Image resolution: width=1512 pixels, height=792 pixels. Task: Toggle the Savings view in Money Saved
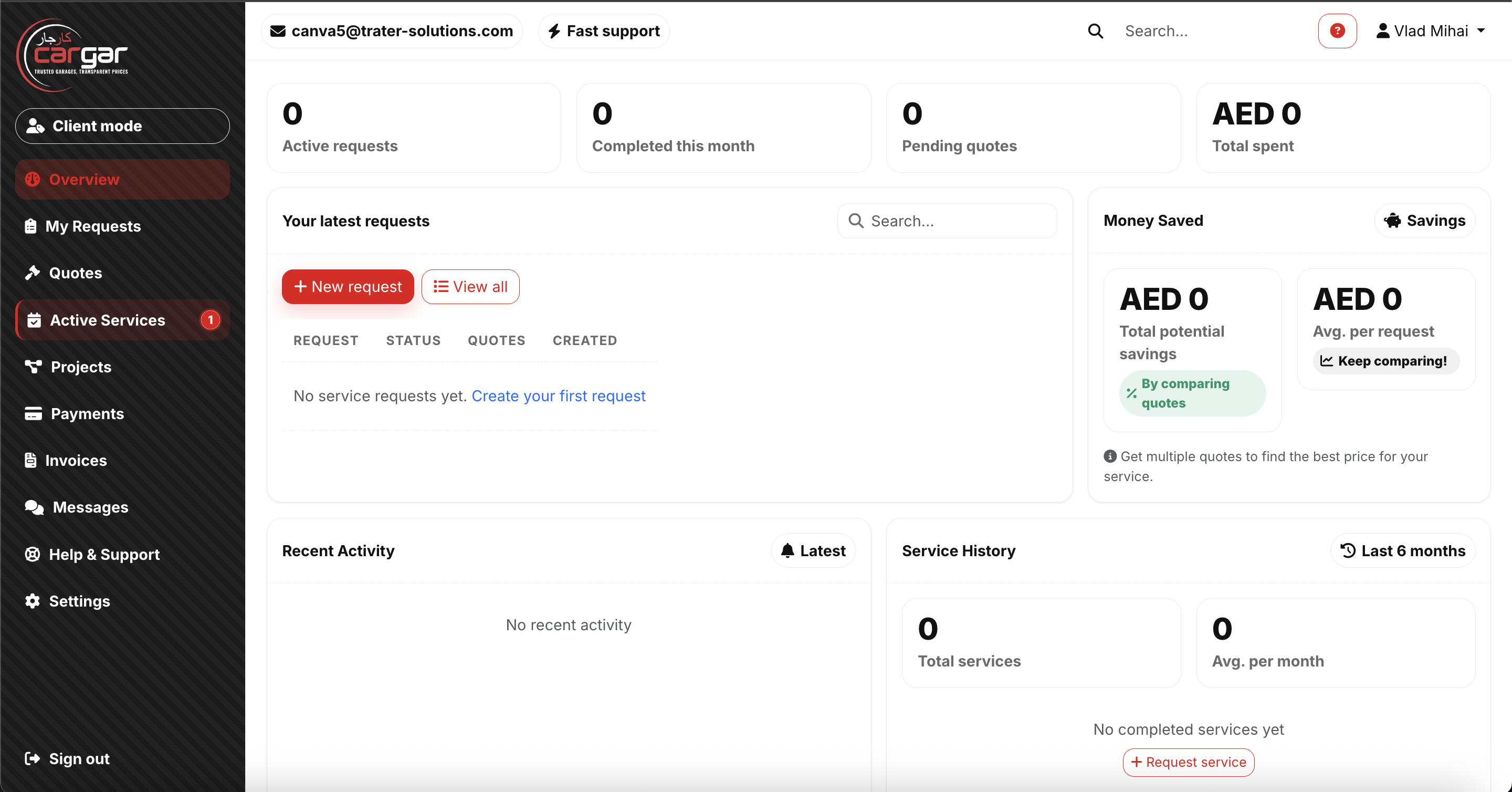pyautogui.click(x=1424, y=221)
